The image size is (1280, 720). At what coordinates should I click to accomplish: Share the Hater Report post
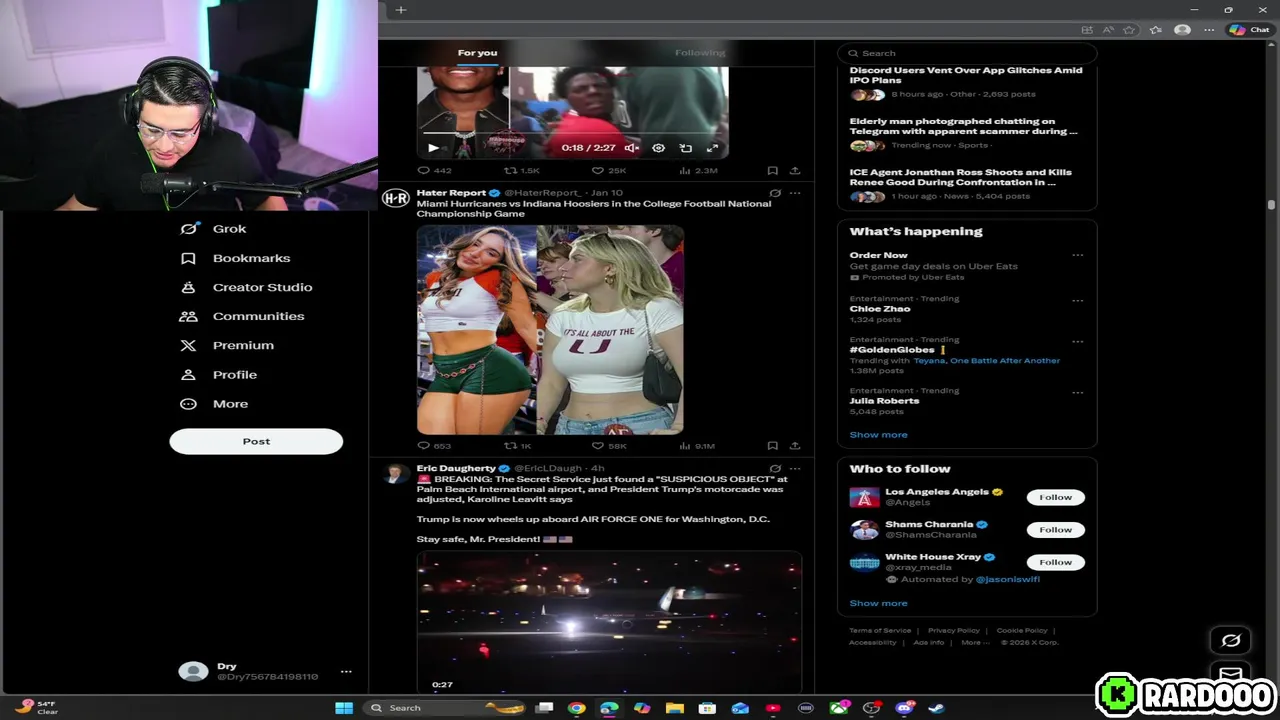point(795,446)
